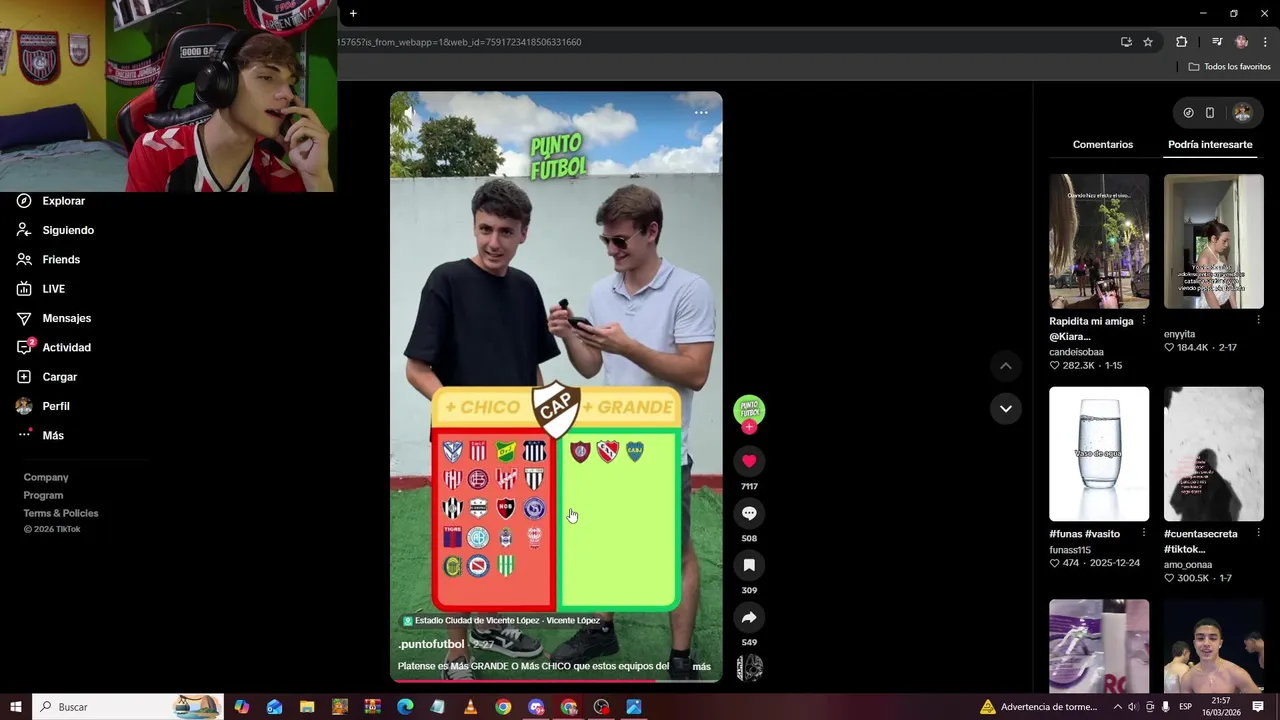This screenshot has width=1280, height=720.
Task: Open options for enyyita card
Action: pyautogui.click(x=1258, y=321)
